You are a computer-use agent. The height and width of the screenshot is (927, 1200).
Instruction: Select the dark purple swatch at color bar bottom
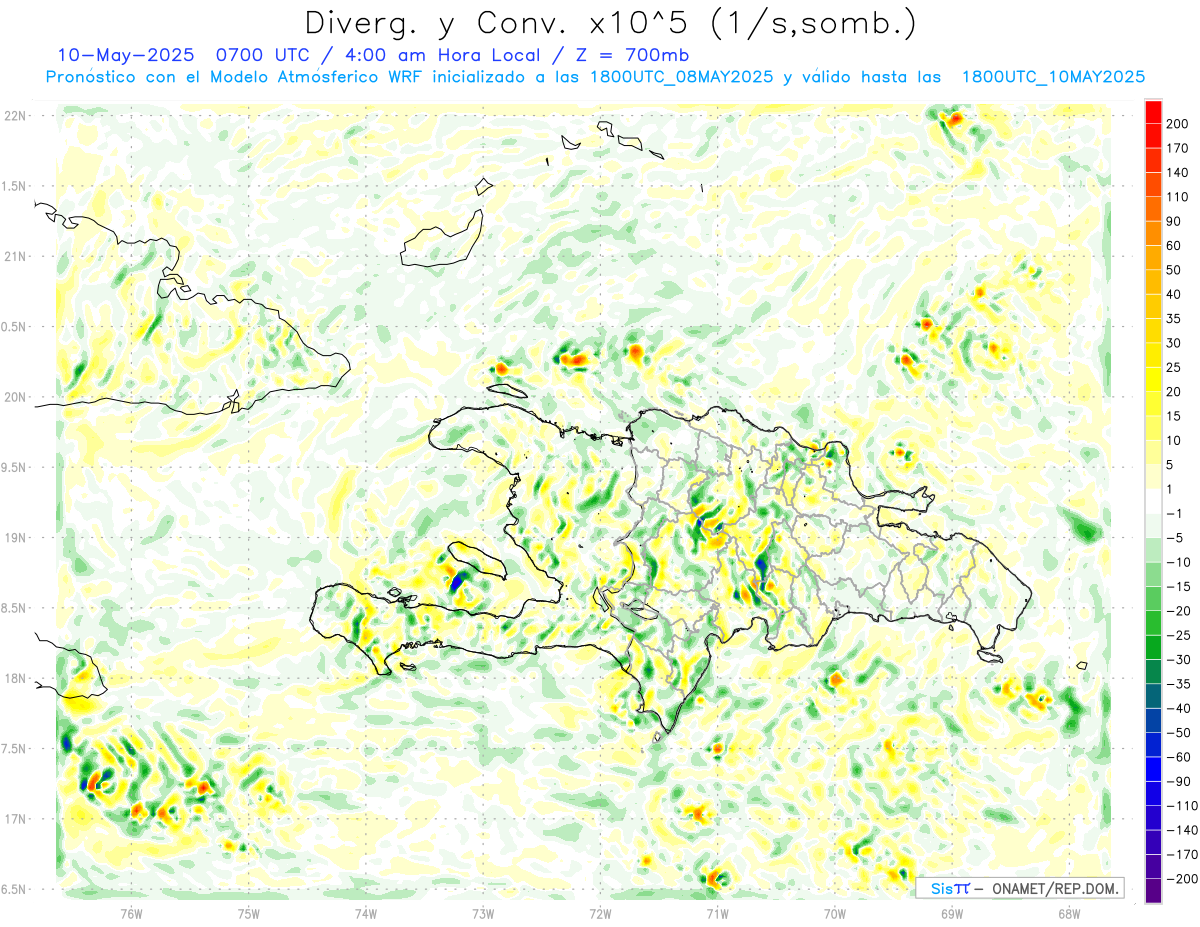point(1153,890)
